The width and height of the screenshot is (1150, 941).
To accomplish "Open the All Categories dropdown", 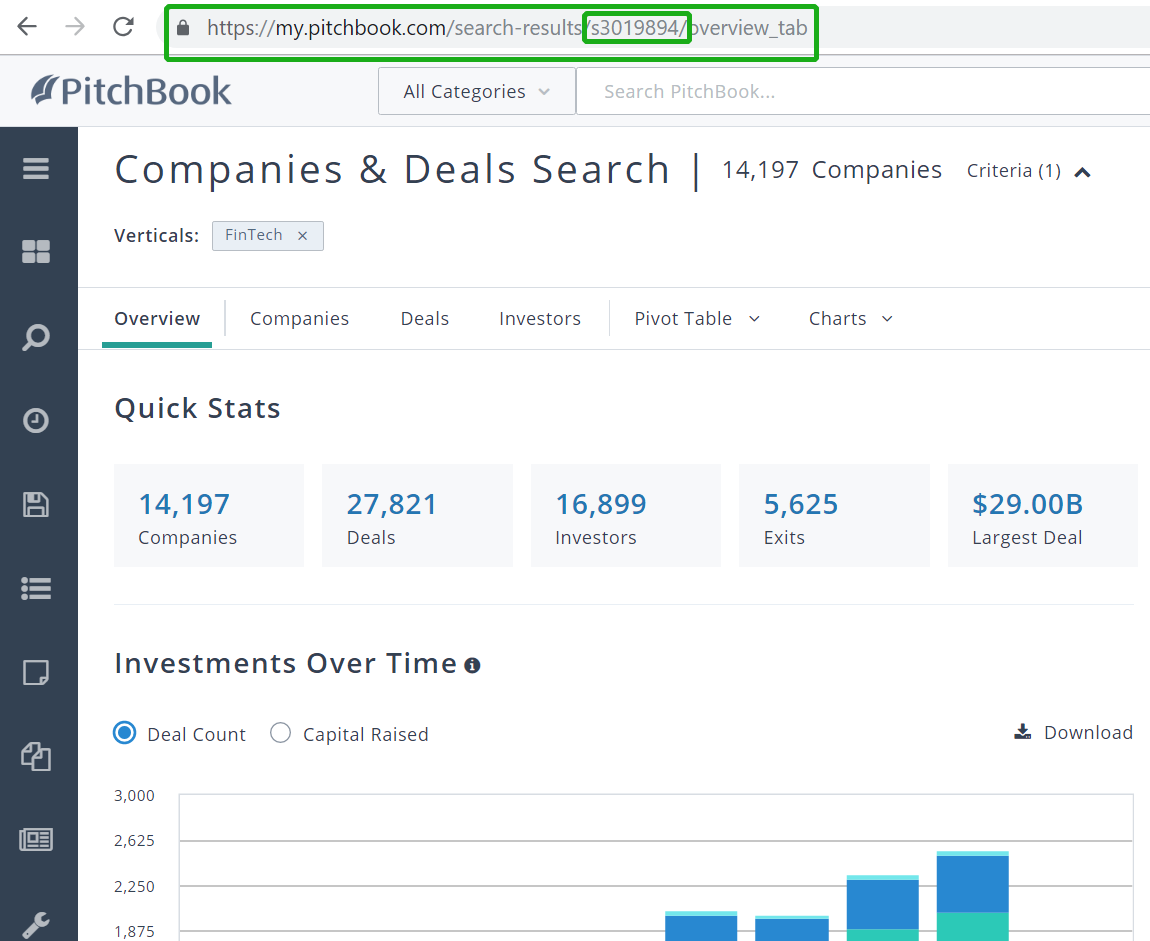I will click(x=476, y=90).
